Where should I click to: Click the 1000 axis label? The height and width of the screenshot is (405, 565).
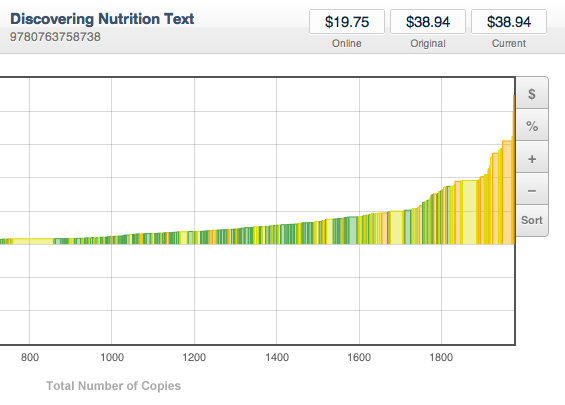[112, 357]
